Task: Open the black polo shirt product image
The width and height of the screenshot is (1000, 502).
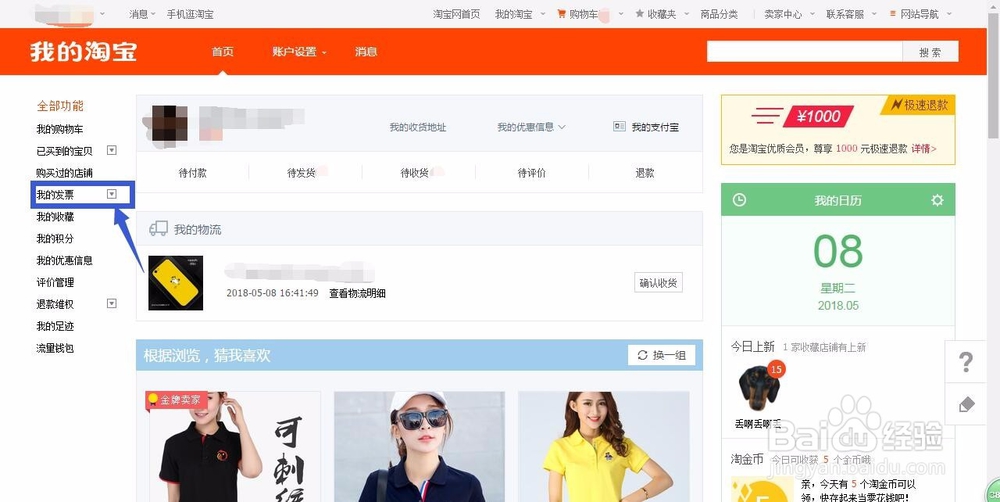Action: [233, 447]
